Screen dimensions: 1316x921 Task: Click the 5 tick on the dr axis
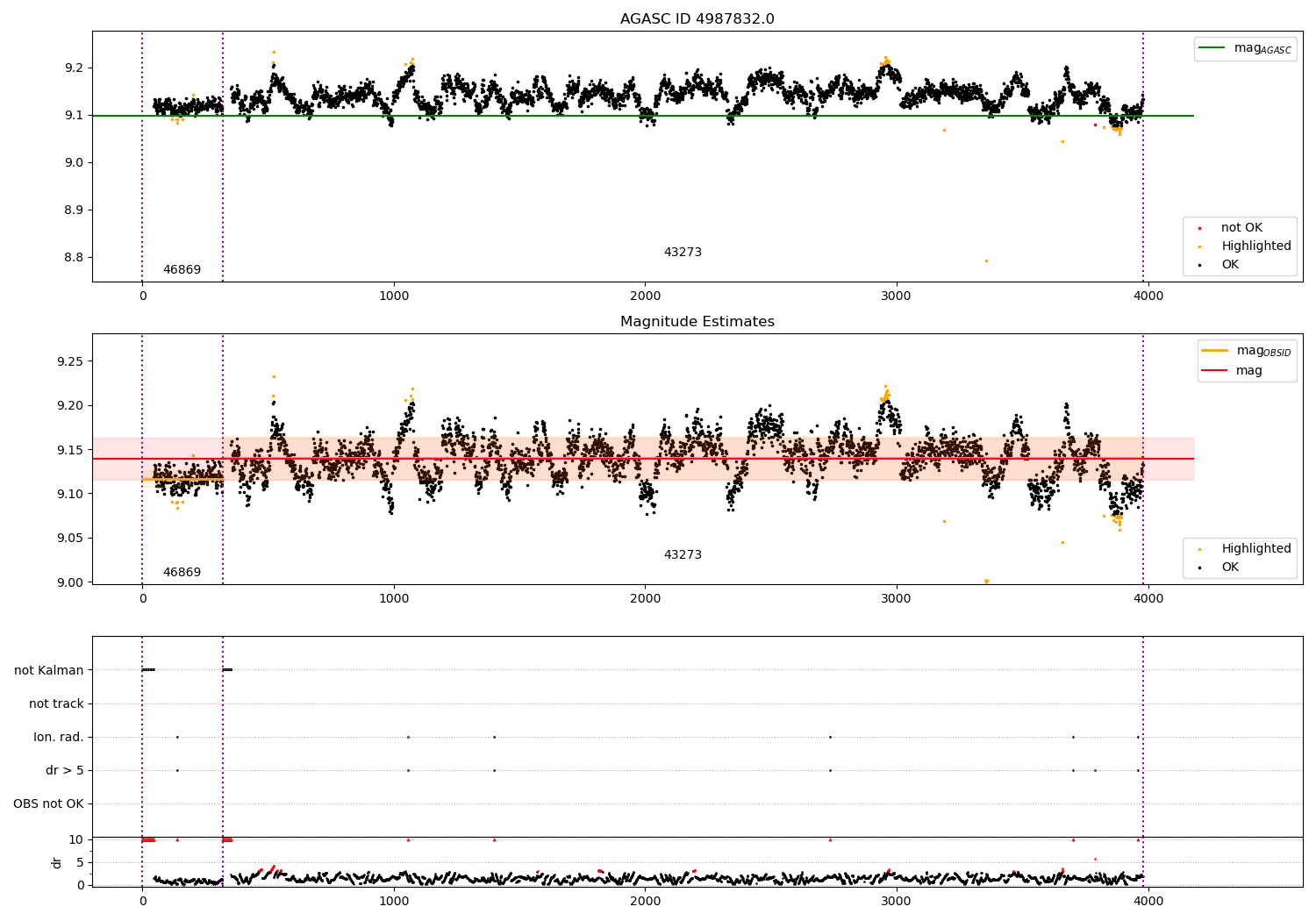(80, 862)
